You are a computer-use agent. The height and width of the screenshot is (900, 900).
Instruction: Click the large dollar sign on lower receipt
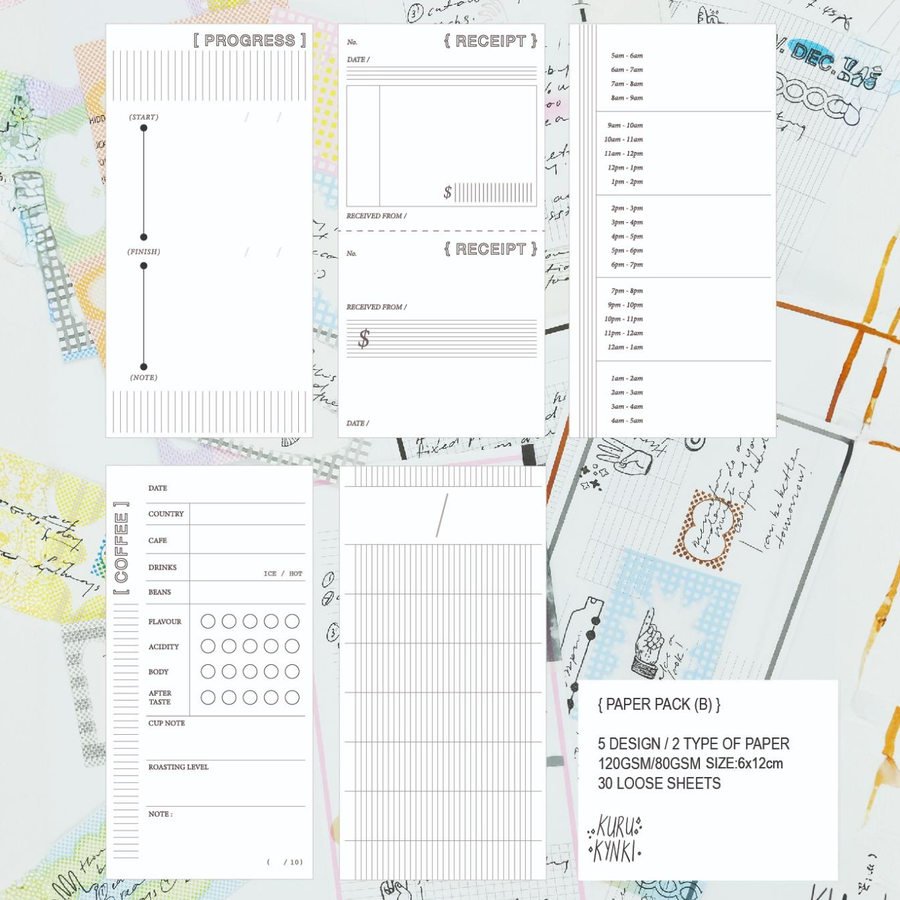[363, 338]
